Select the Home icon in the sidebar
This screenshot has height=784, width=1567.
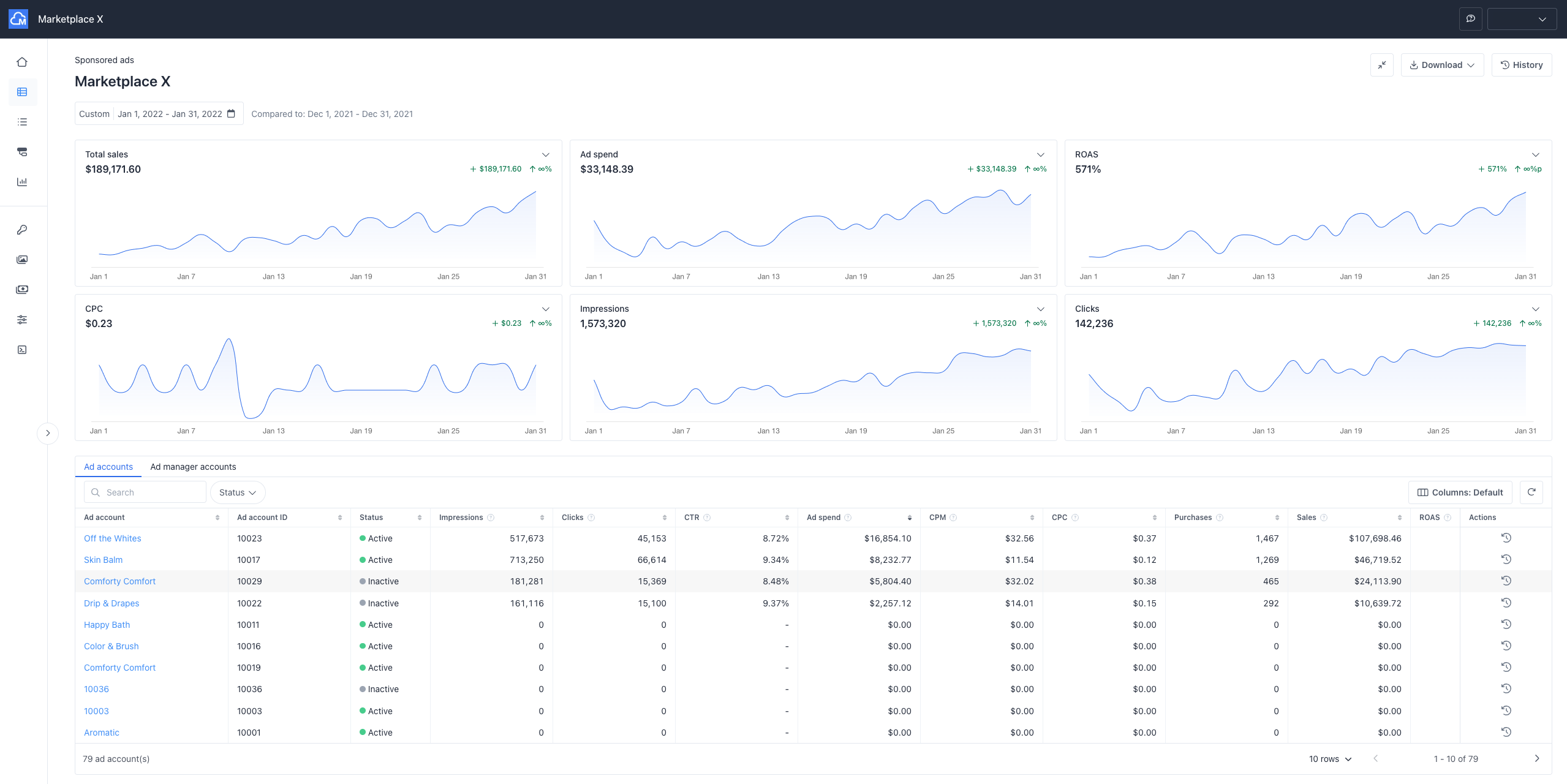[22, 62]
